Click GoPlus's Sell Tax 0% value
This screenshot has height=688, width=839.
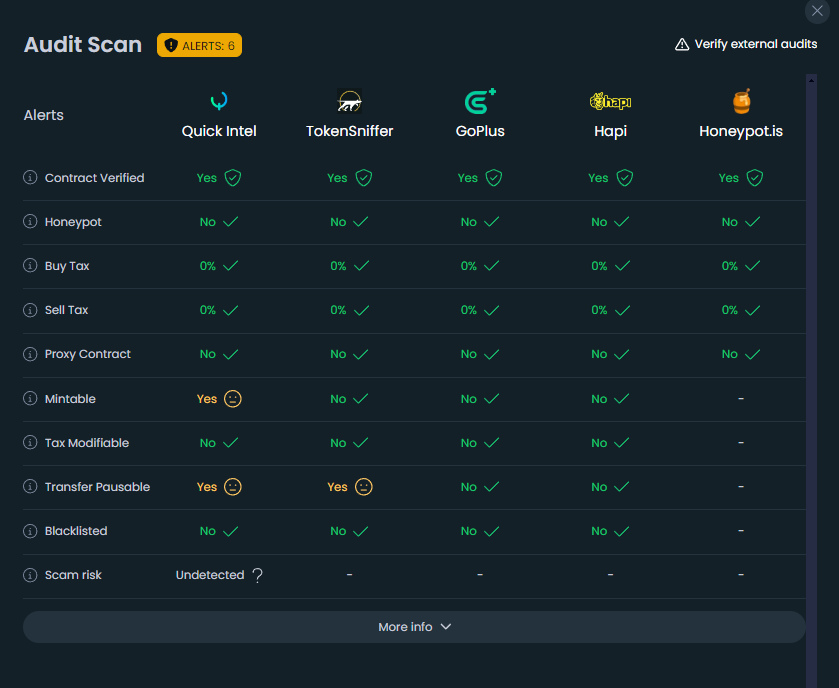[x=469, y=310]
